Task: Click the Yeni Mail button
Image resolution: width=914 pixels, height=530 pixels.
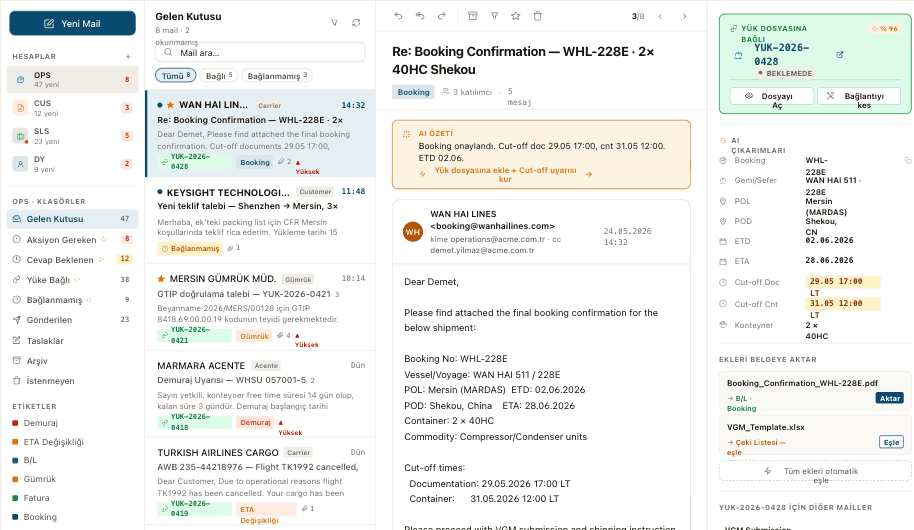Action: pyautogui.click(x=72, y=23)
